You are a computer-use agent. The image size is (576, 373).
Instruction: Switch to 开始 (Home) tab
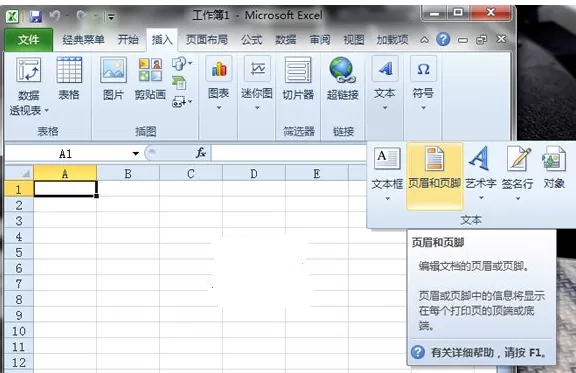[x=128, y=40]
